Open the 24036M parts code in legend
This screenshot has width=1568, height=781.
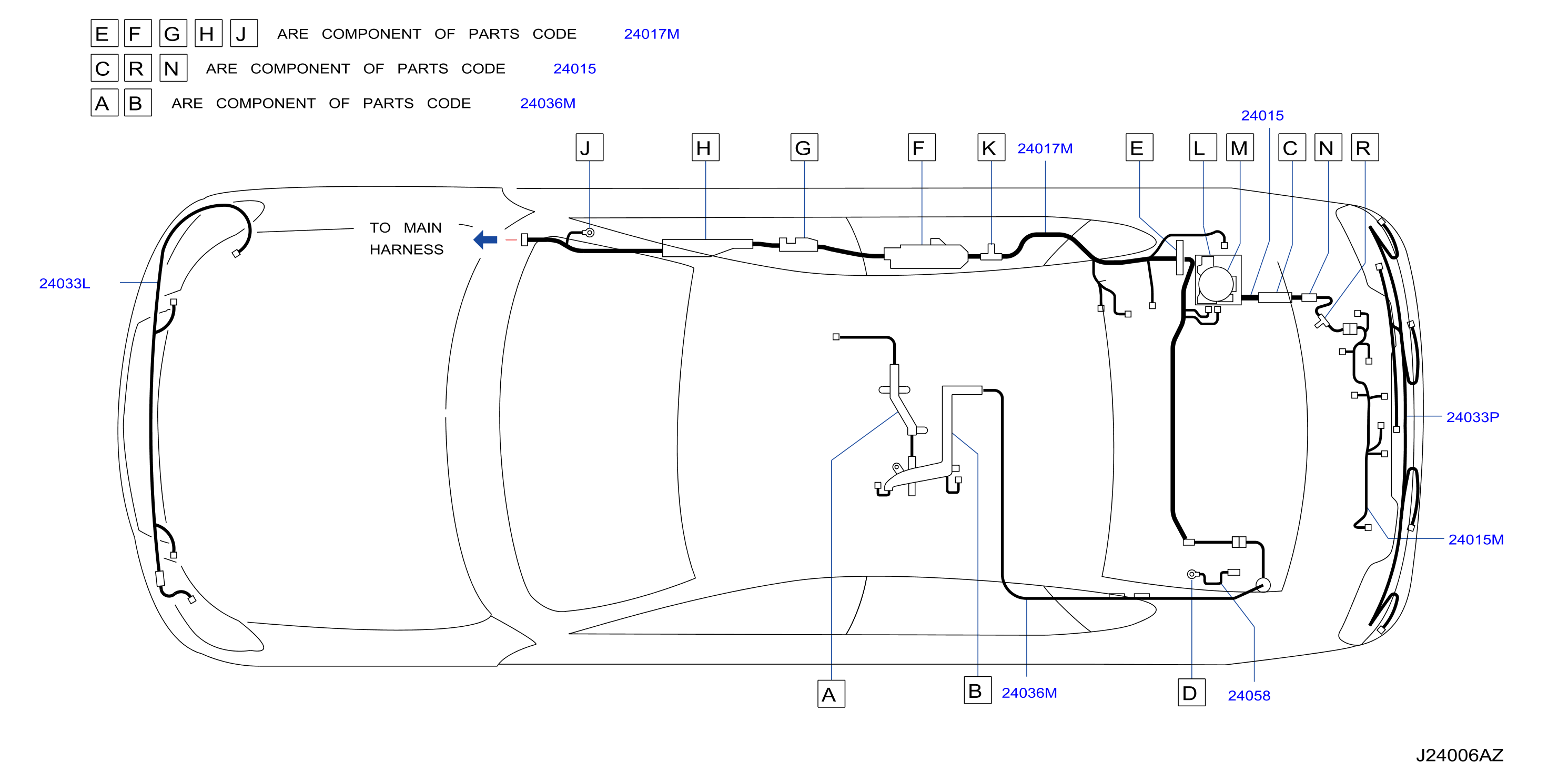[547, 104]
